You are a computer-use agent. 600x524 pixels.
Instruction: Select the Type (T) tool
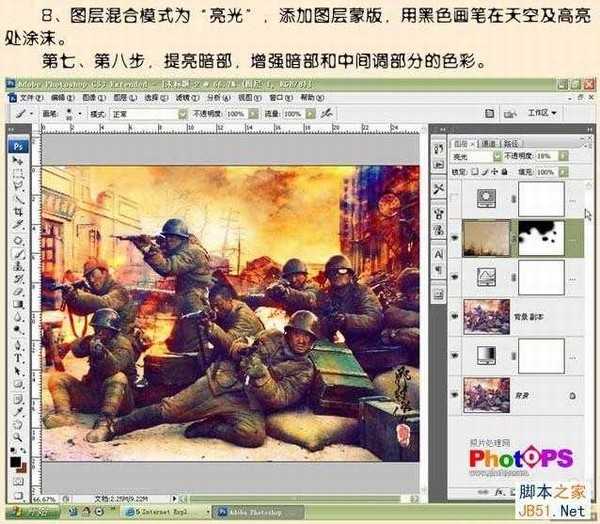(17, 356)
